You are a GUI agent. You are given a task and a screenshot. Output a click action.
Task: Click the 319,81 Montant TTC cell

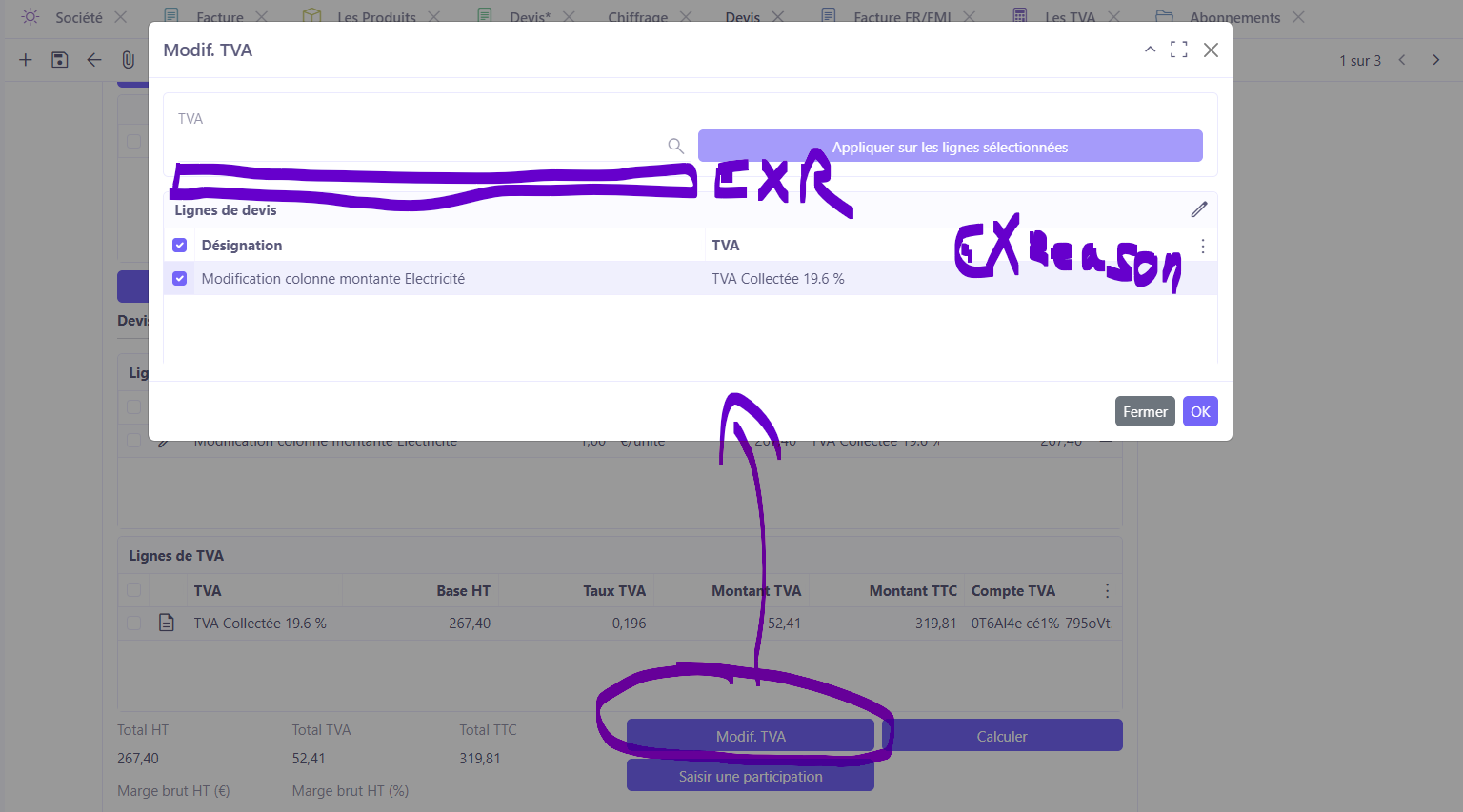click(936, 624)
